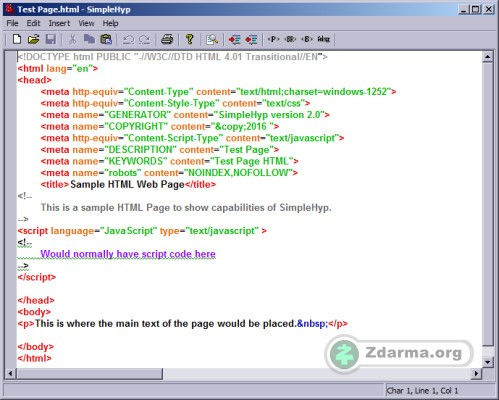499x400 pixels.
Task: Redo the last undone edit
Action: pyautogui.click(x=144, y=40)
